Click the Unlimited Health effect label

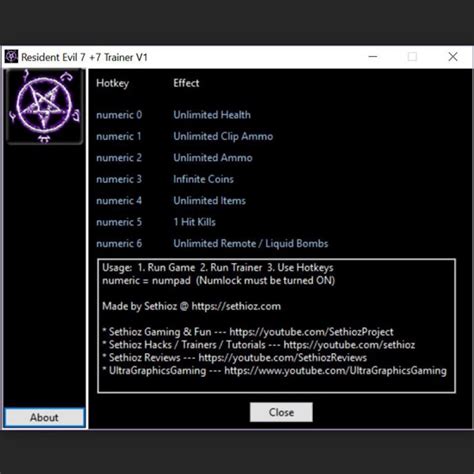click(212, 115)
